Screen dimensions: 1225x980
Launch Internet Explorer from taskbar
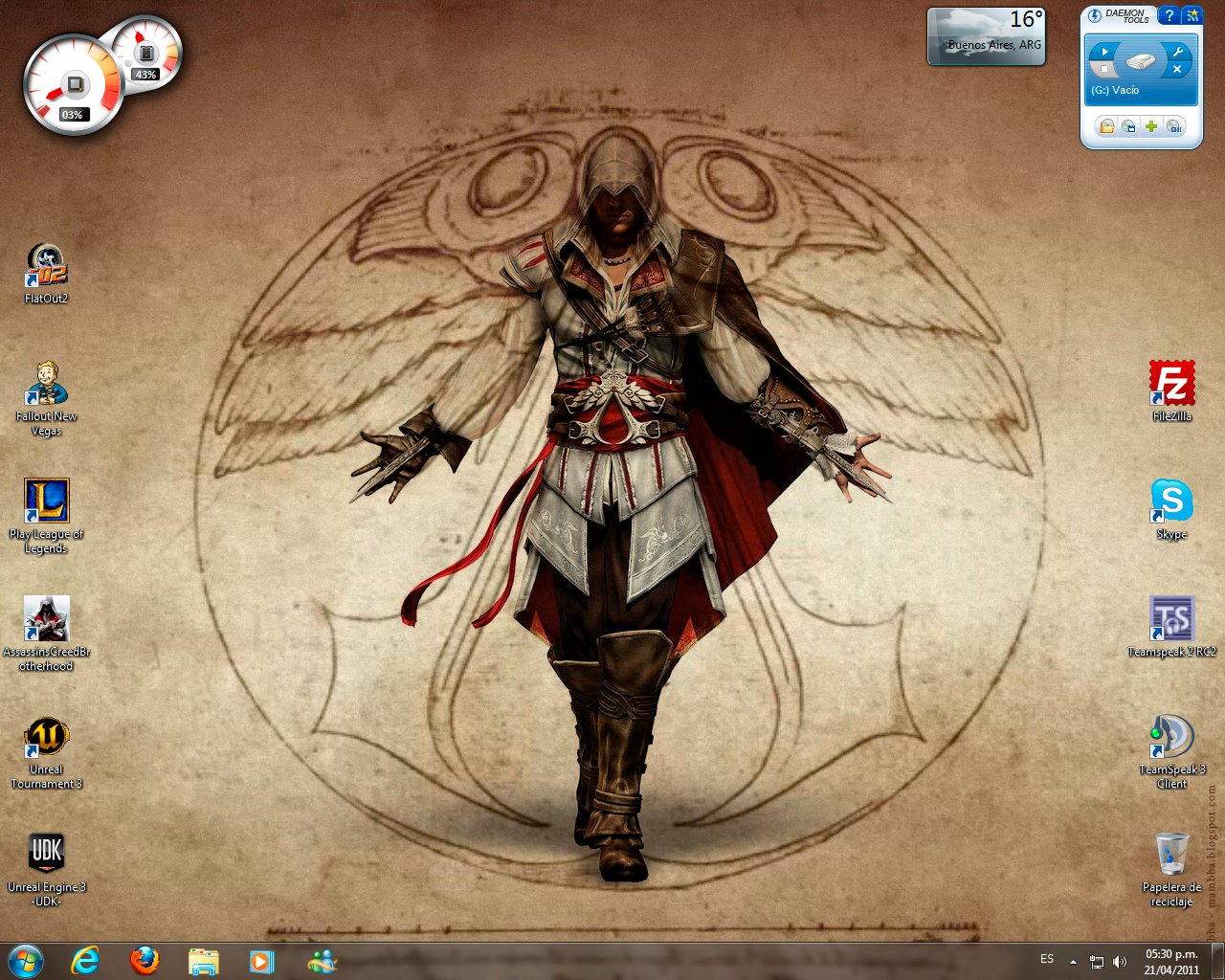86,960
